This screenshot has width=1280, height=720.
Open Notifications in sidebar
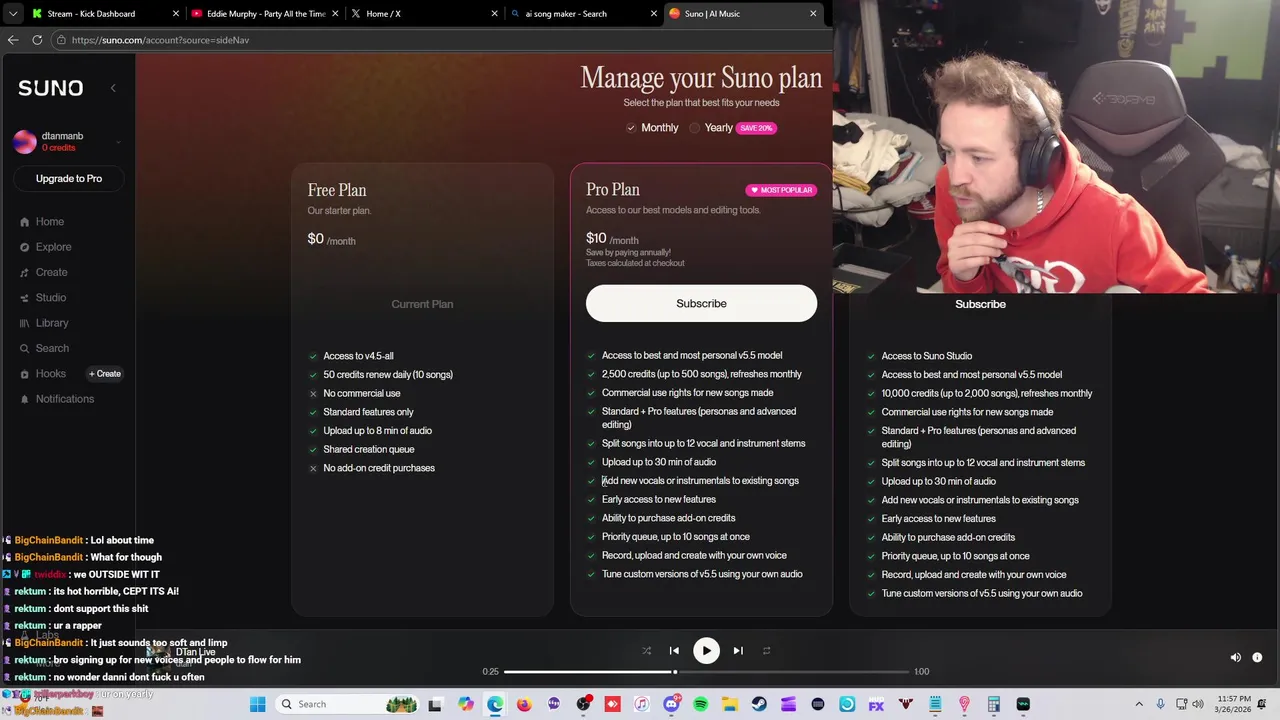coord(57,399)
